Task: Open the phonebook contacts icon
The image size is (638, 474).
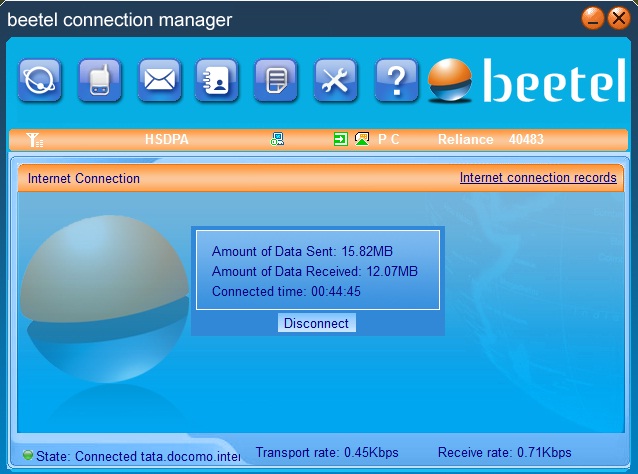Action: [x=216, y=80]
